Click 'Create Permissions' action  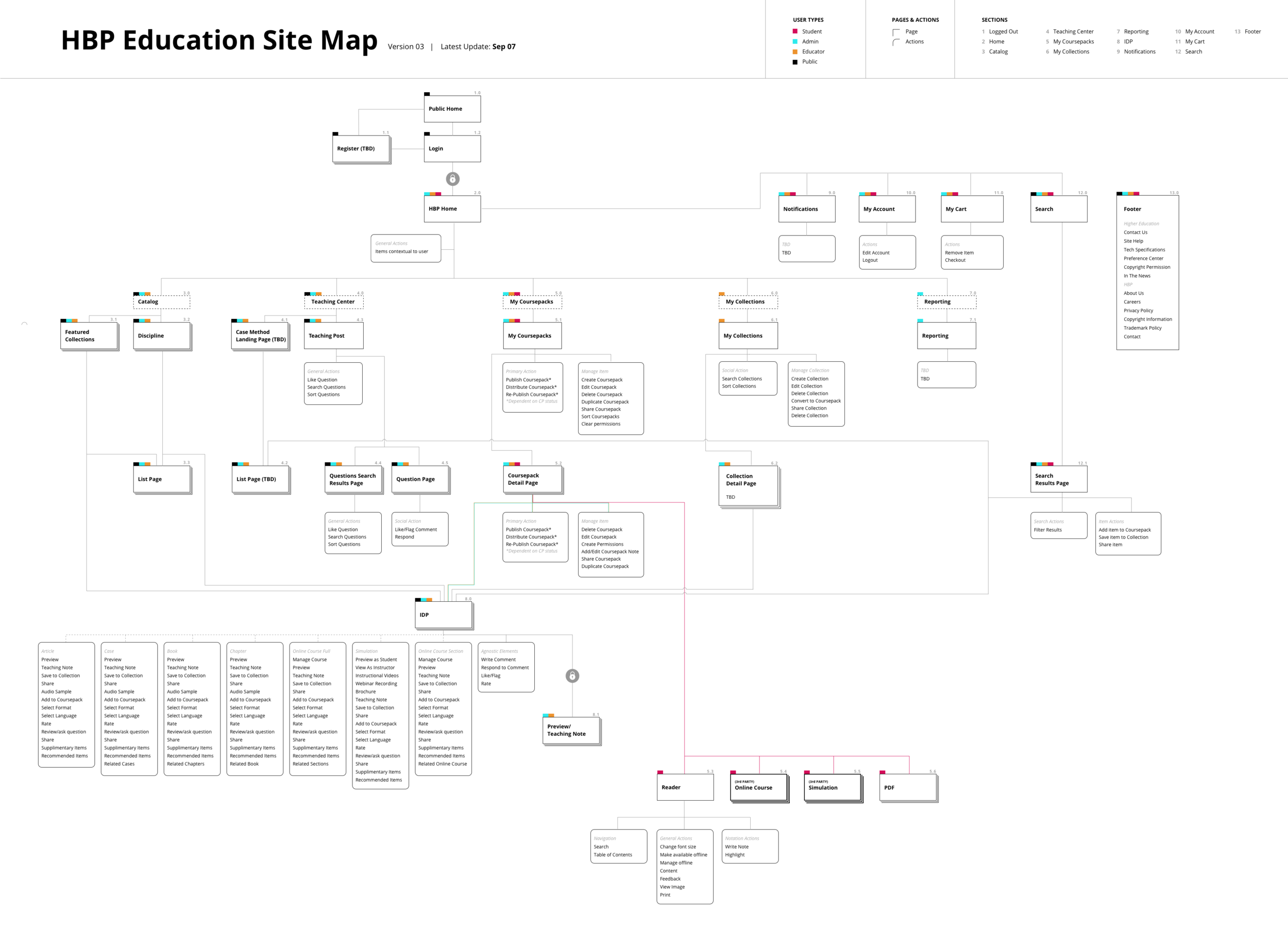click(602, 544)
